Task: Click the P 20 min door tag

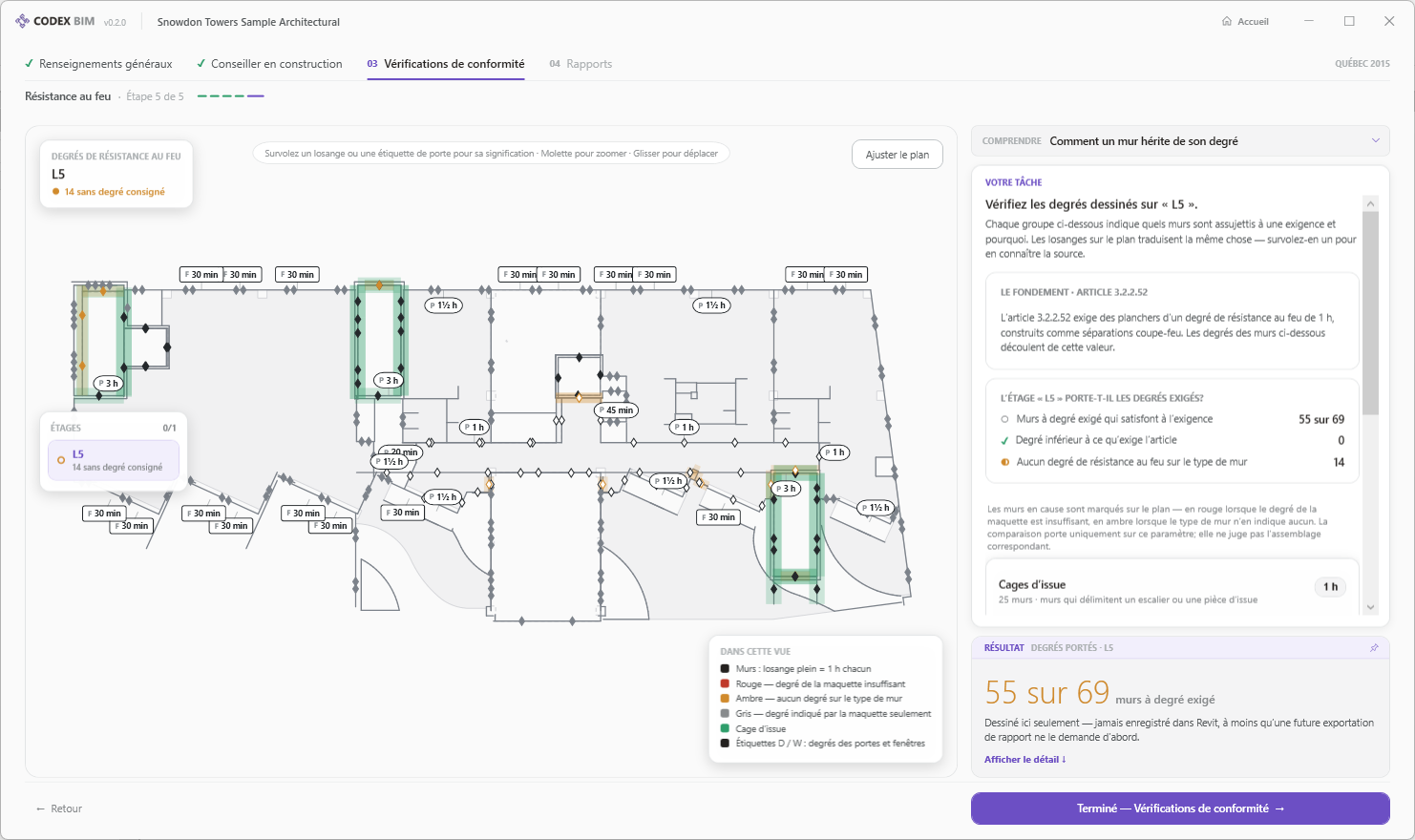Action: pyautogui.click(x=402, y=451)
